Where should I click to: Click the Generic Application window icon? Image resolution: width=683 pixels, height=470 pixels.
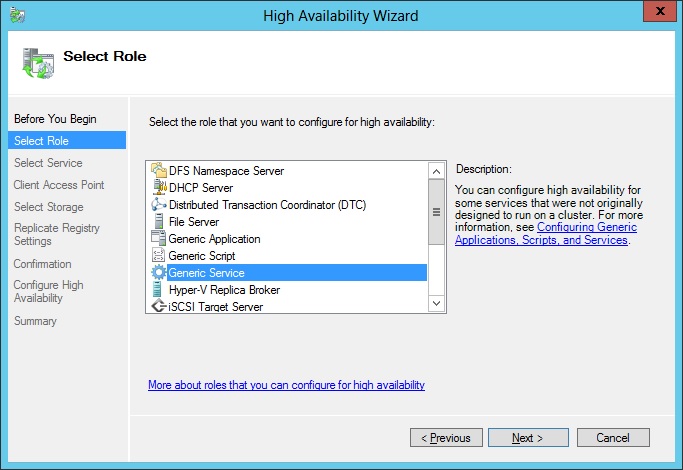[158, 238]
